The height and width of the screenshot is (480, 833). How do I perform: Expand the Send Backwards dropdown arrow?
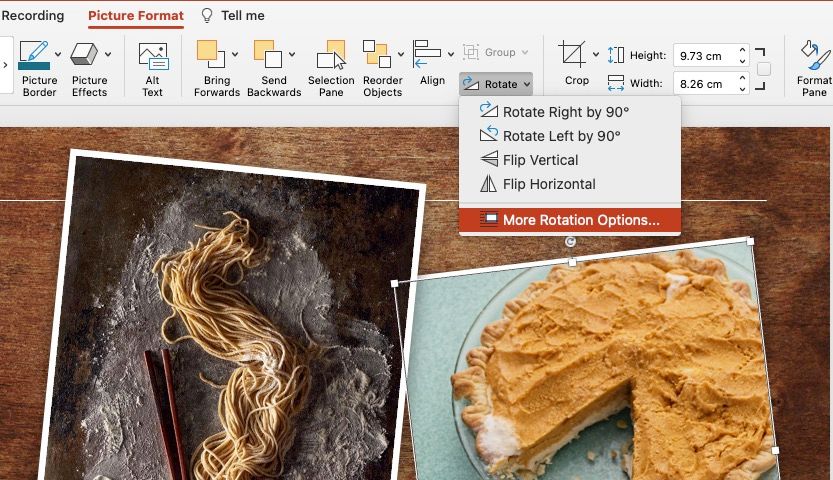[x=292, y=54]
